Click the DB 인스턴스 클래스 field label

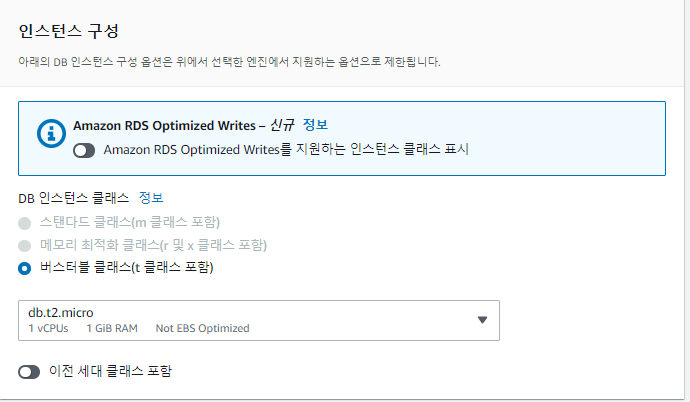(x=73, y=198)
